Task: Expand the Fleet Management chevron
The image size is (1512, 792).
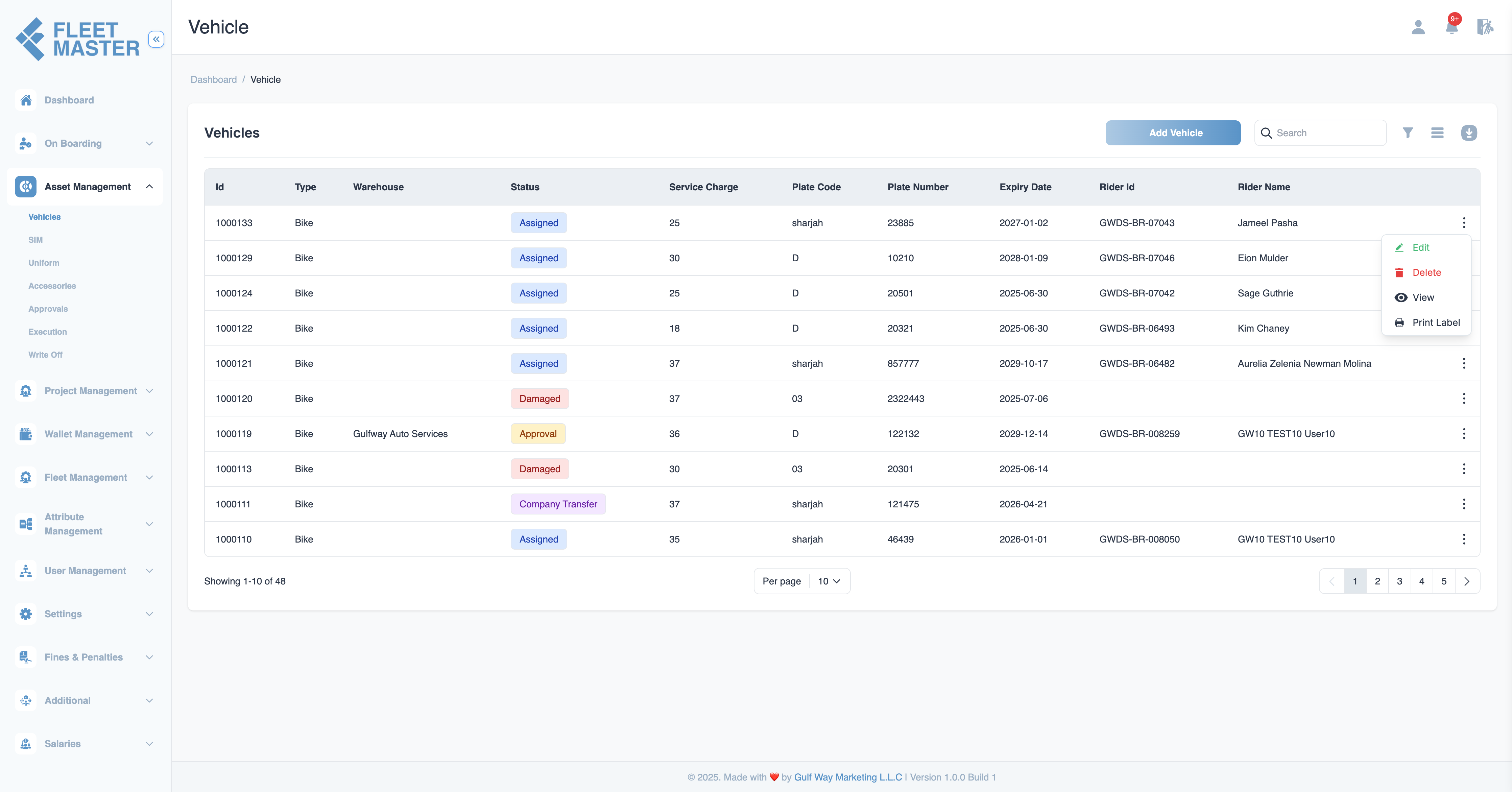Action: [x=149, y=477]
